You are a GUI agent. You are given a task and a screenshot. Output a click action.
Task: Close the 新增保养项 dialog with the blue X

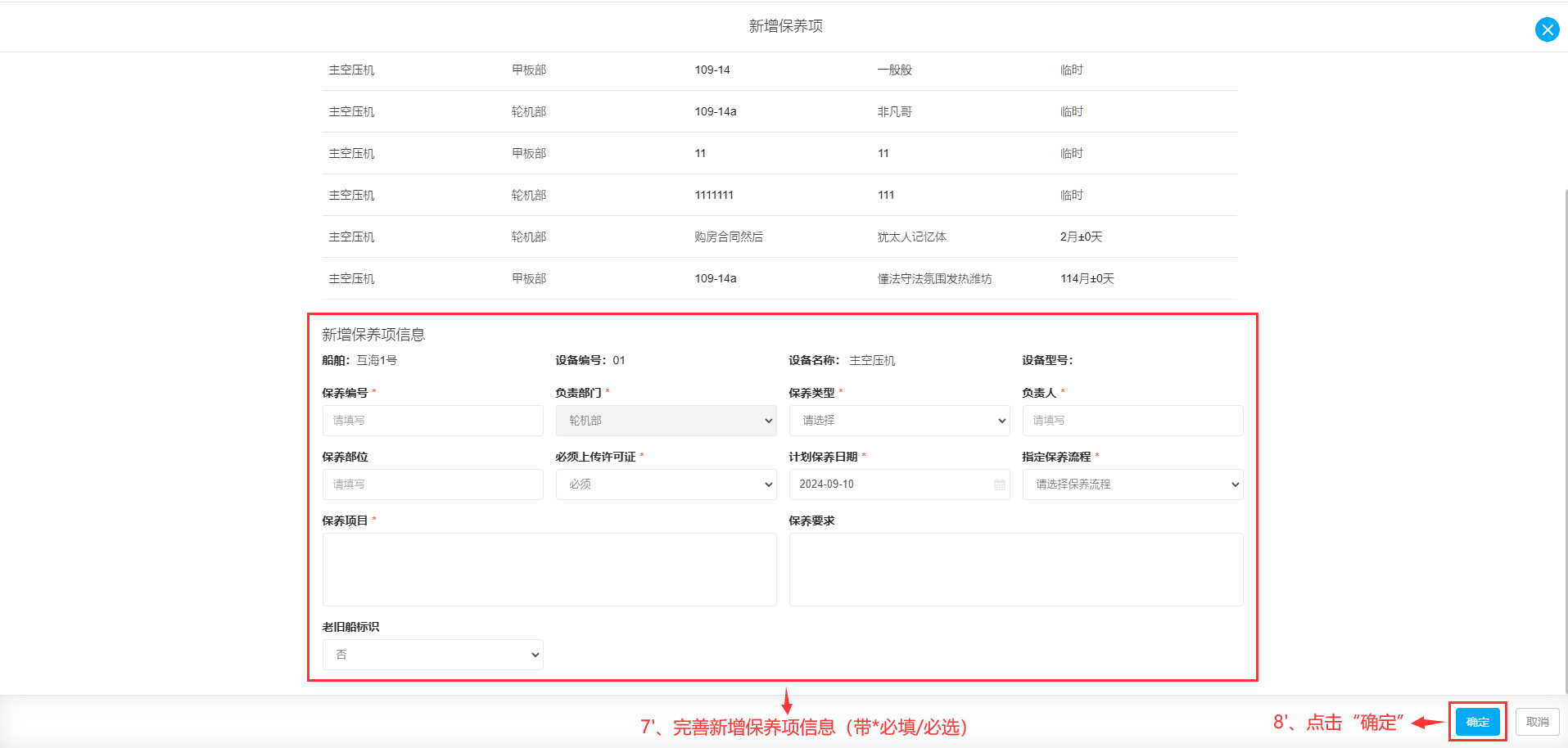click(1547, 29)
